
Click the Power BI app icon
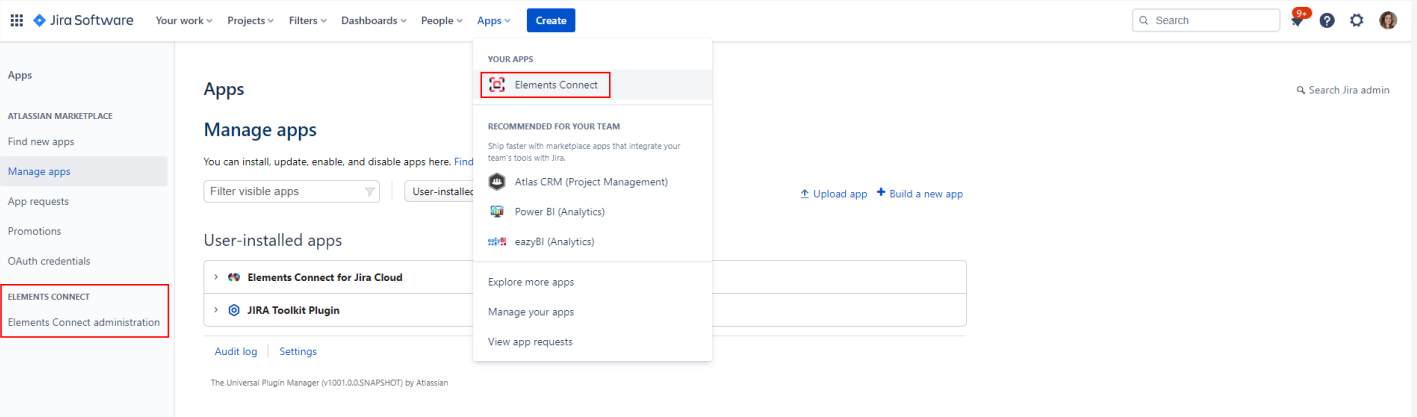496,212
